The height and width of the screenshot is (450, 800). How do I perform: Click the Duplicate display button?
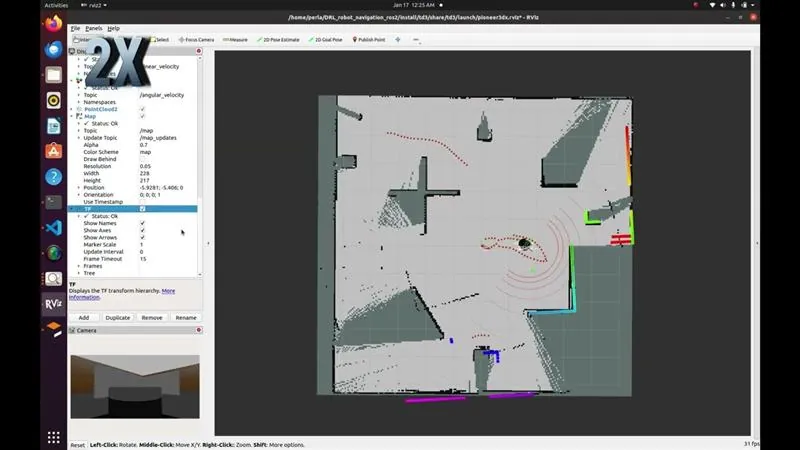pos(117,317)
